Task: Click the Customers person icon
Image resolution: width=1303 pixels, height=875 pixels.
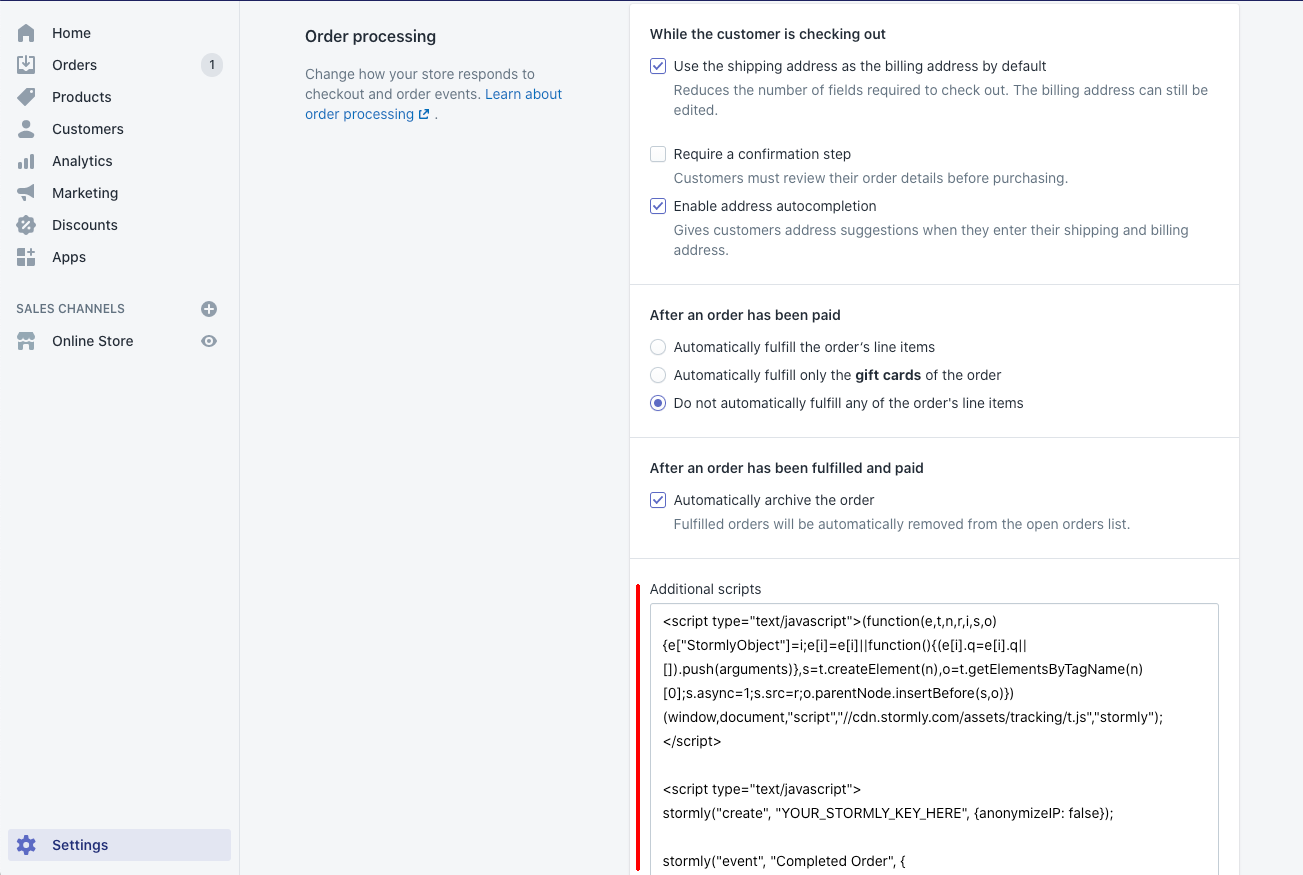Action: pos(26,129)
